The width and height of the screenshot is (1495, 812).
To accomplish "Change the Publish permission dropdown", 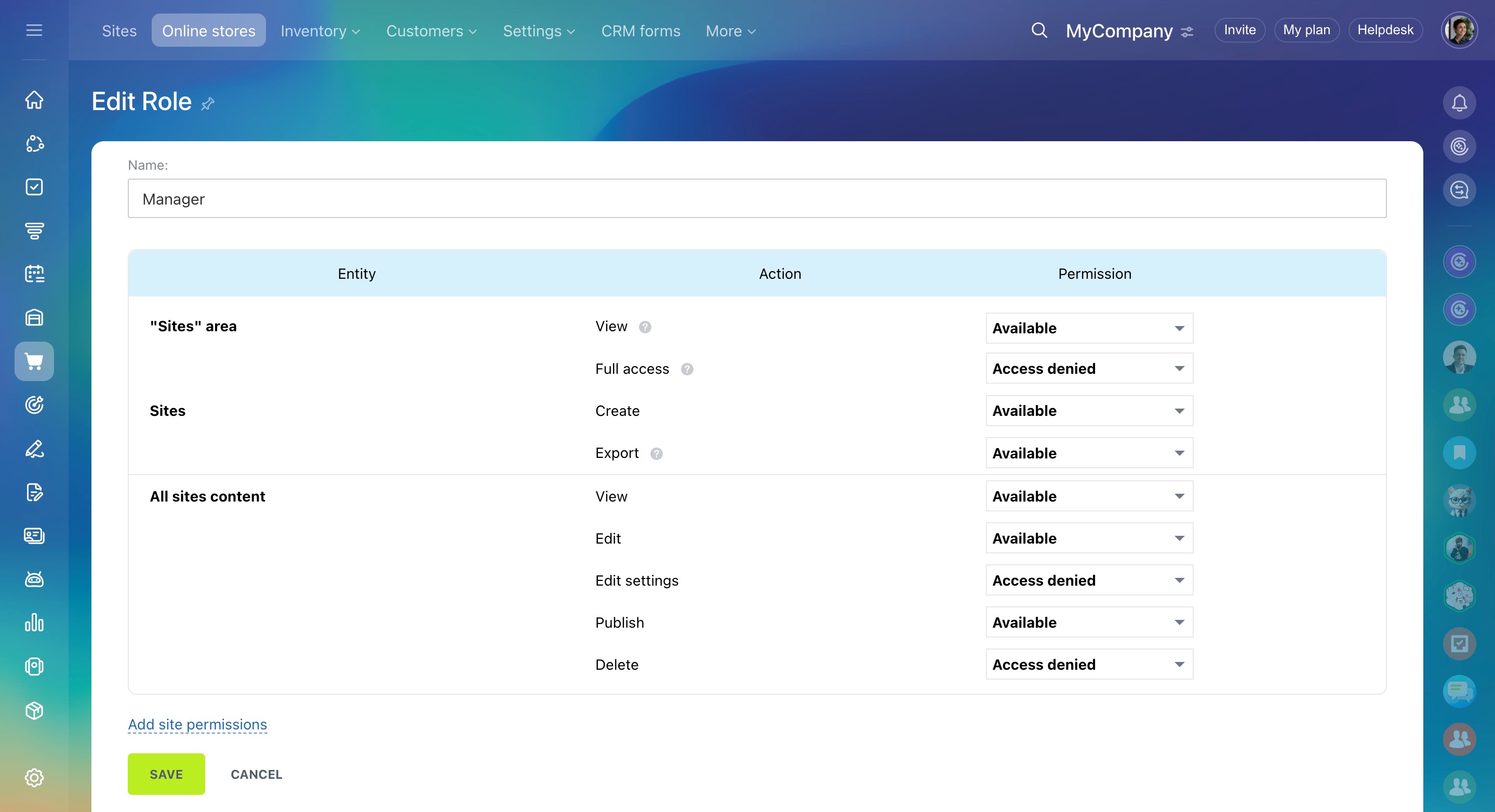I will pyautogui.click(x=1089, y=622).
